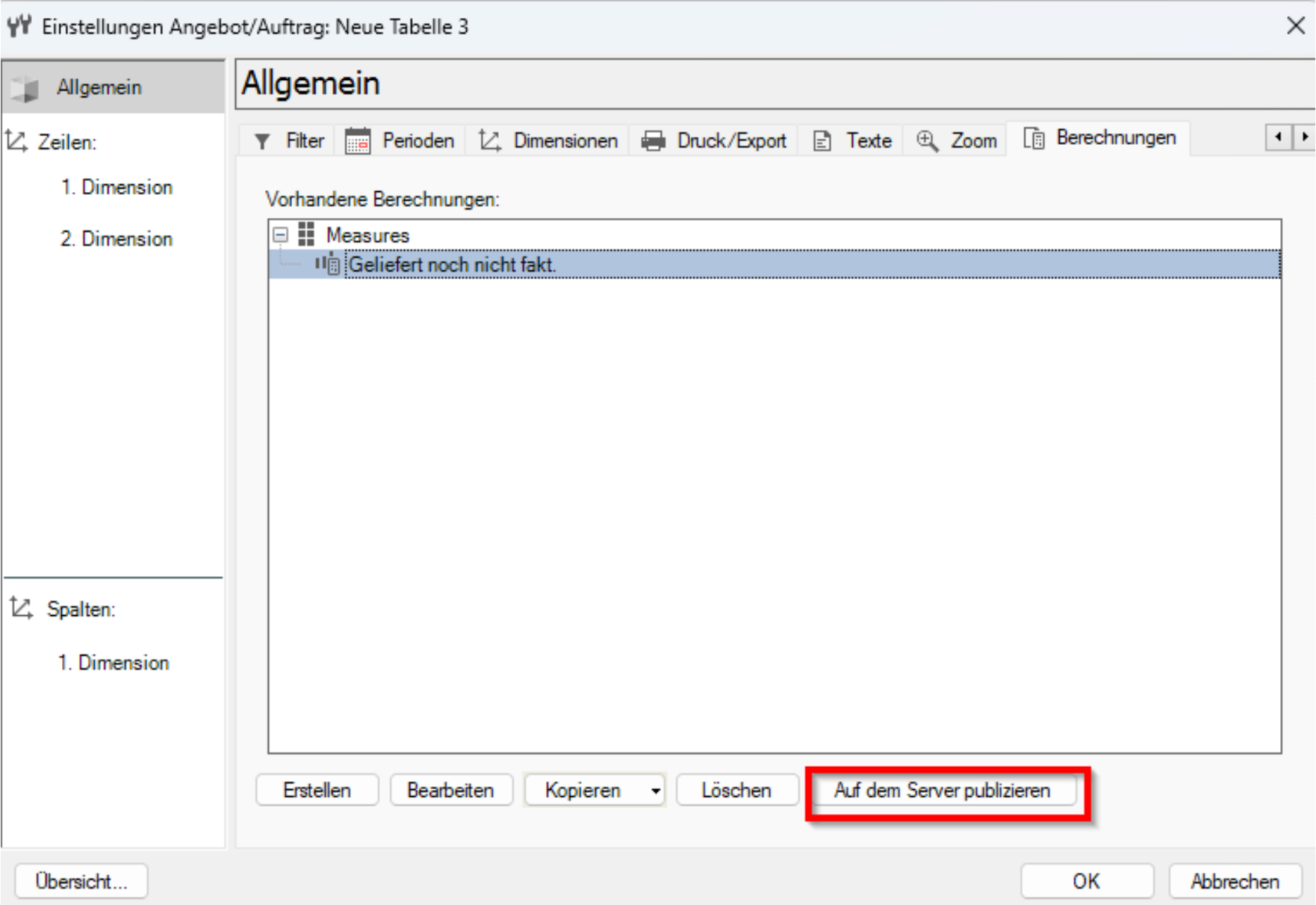
Task: Go to the Texte tab
Action: pyautogui.click(x=851, y=141)
